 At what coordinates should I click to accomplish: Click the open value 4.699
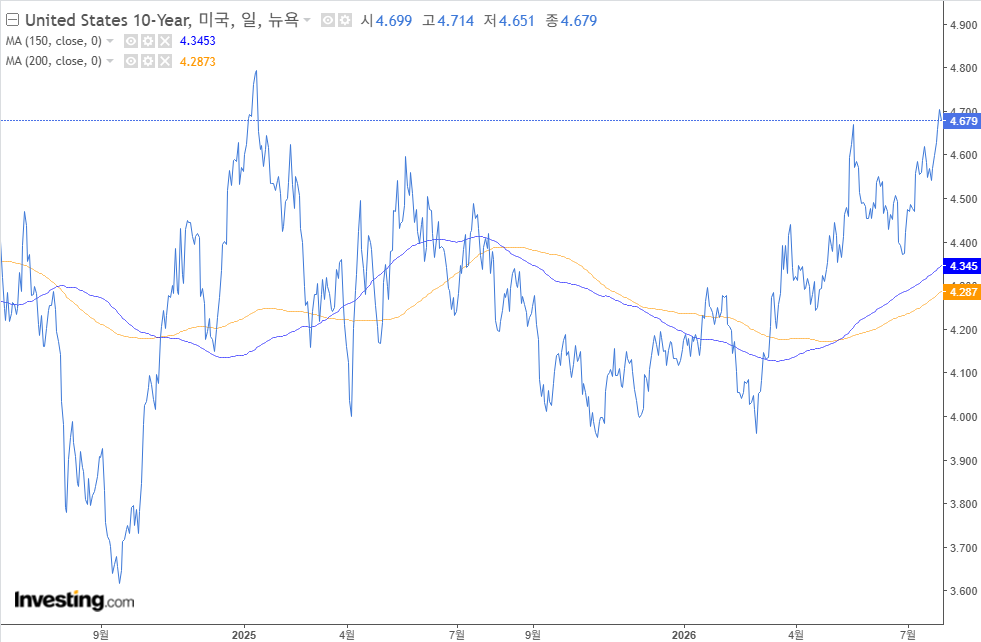pos(394,21)
